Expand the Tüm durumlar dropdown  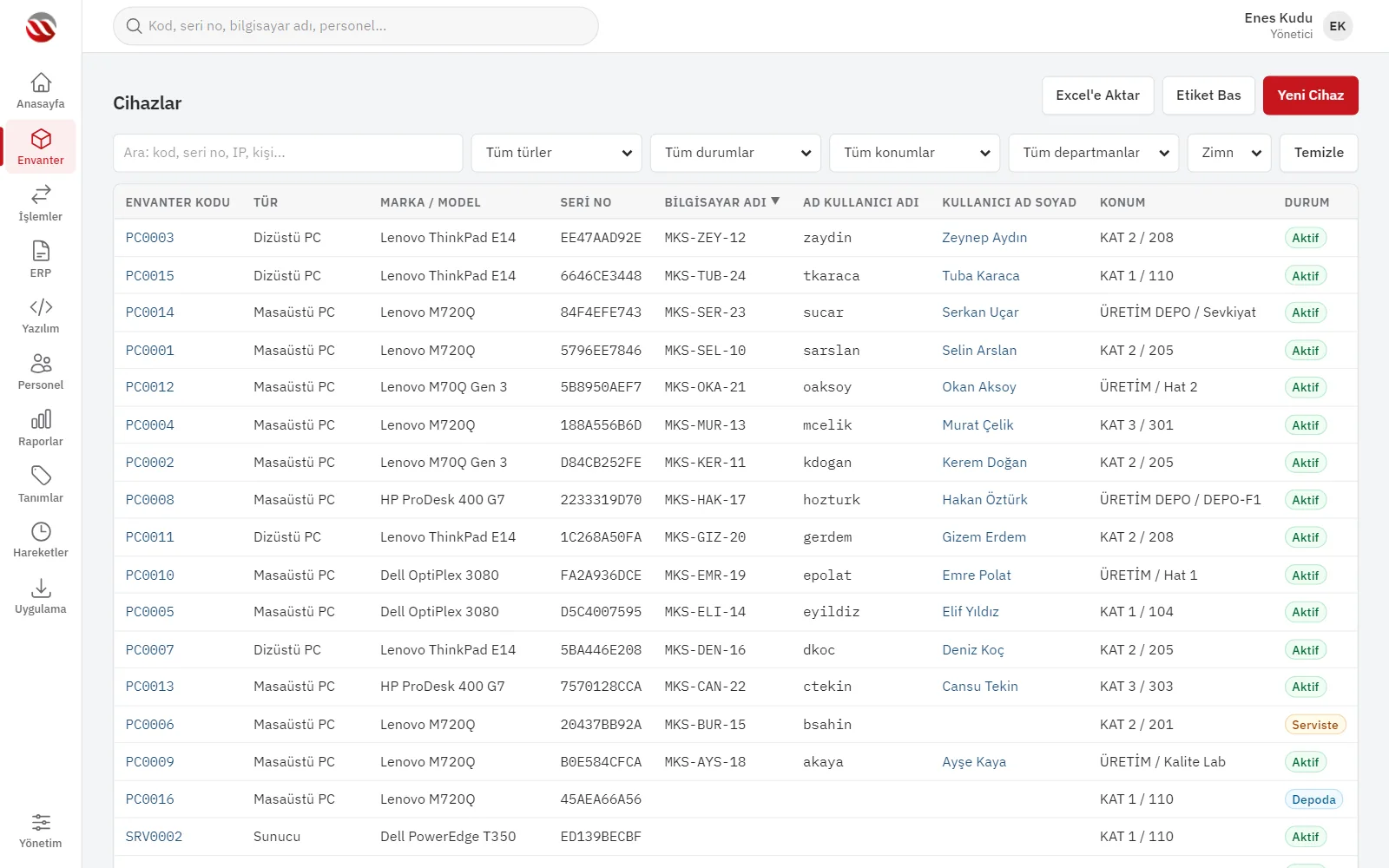point(735,153)
